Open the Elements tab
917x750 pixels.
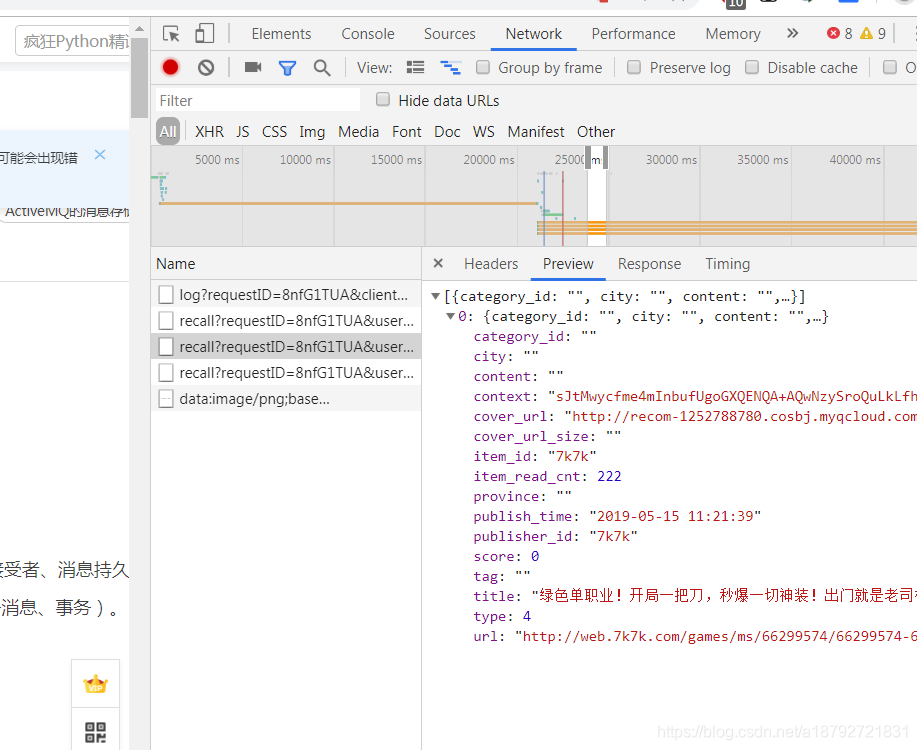281,34
